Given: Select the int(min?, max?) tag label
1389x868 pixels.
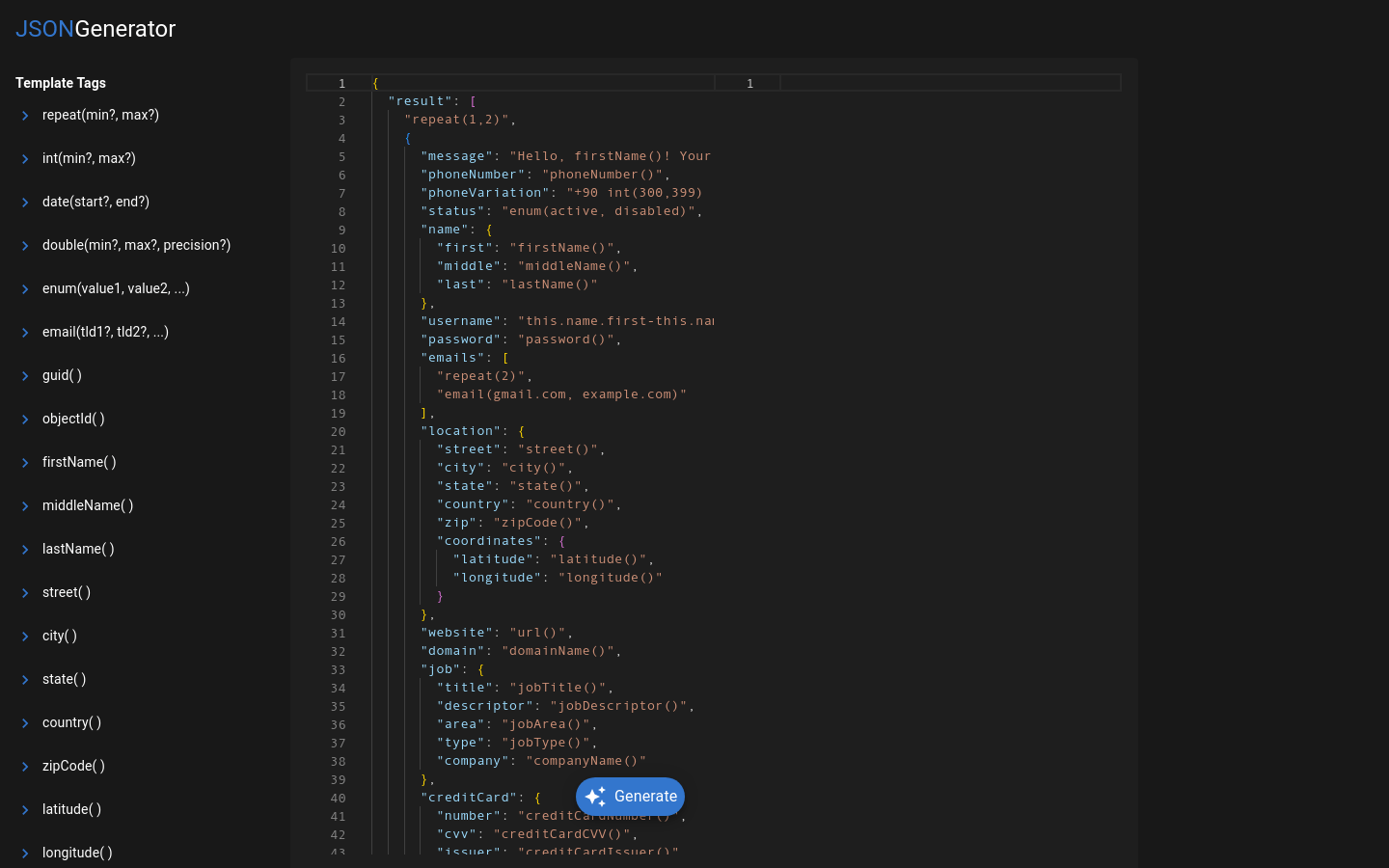Looking at the screenshot, I should [89, 158].
